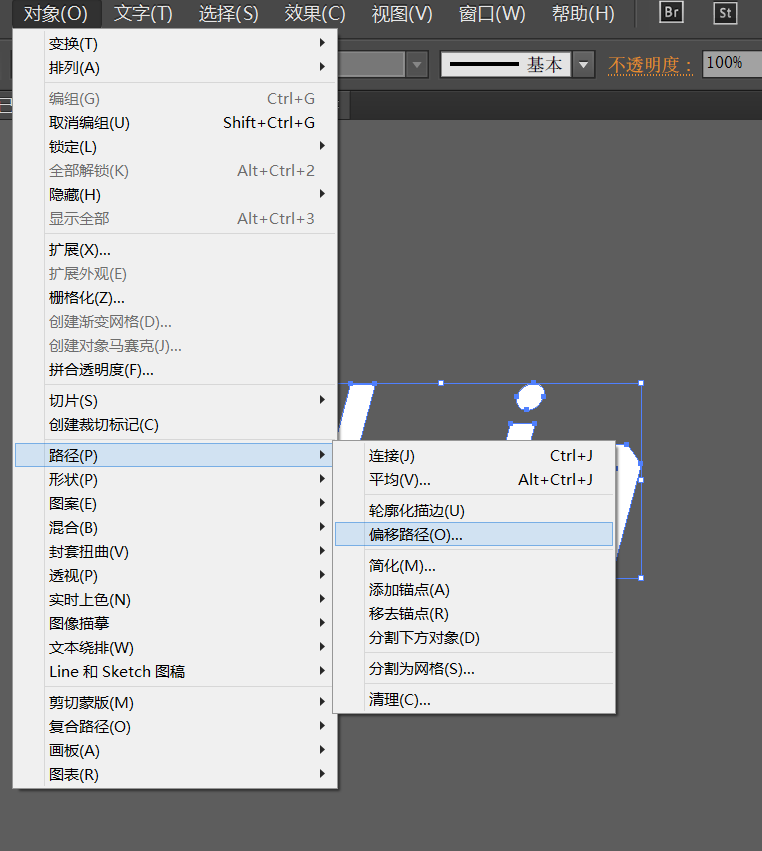Choose 取消编组(U) menu item

tap(176, 123)
